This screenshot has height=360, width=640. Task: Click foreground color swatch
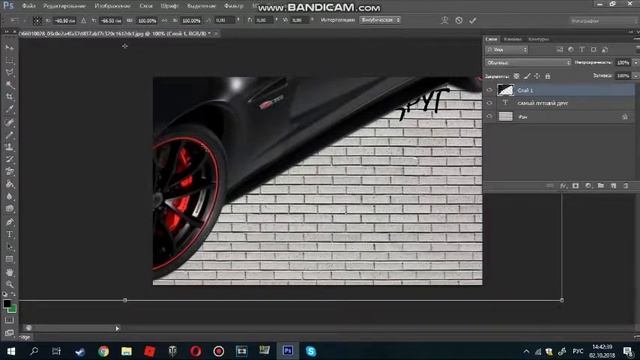7,304
